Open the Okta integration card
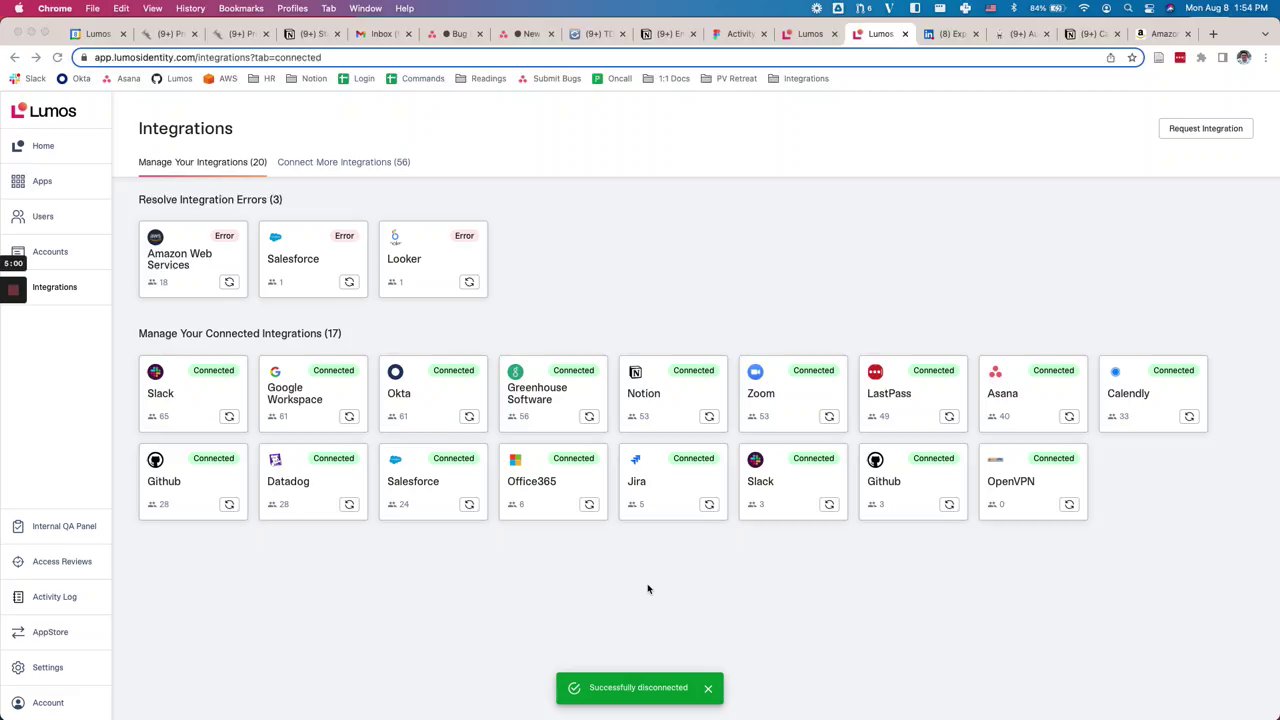 coord(433,393)
